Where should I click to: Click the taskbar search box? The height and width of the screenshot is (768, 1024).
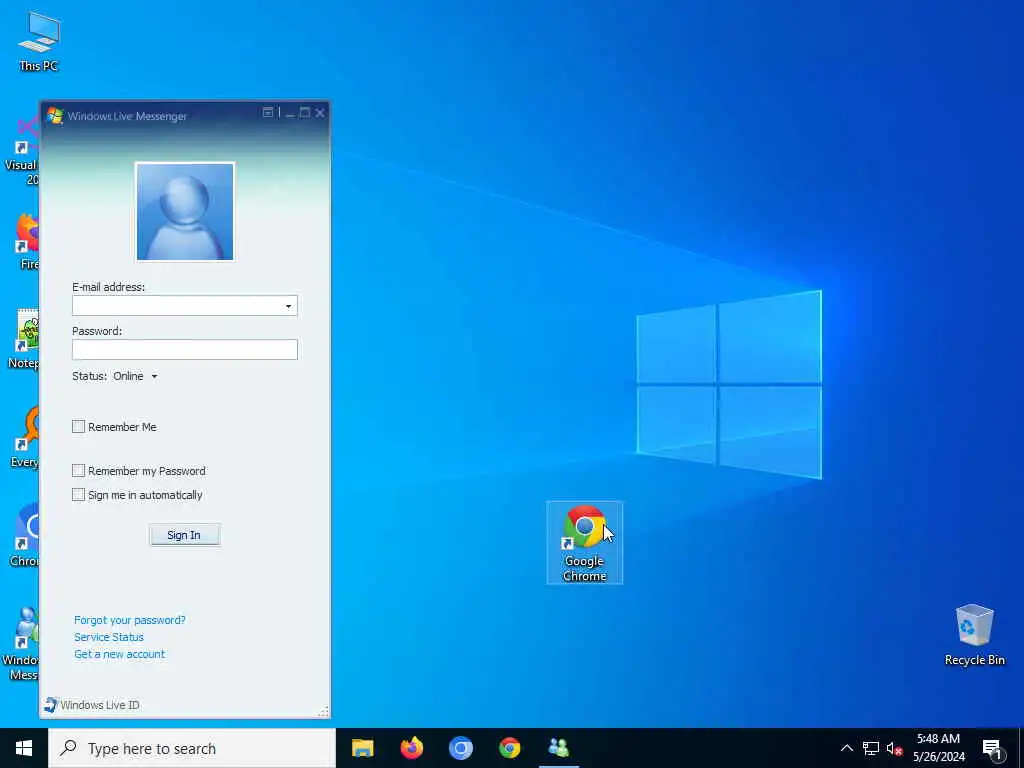(x=192, y=748)
